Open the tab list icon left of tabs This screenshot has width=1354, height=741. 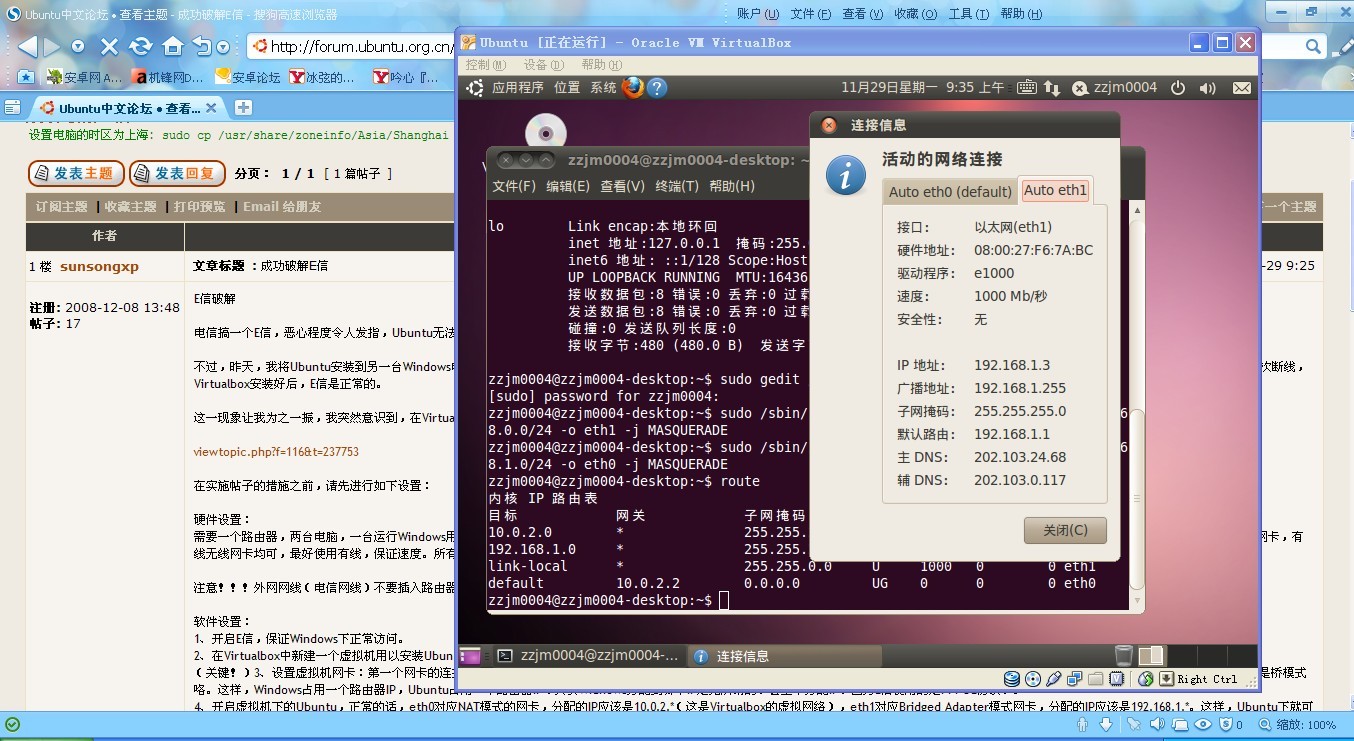pyautogui.click(x=12, y=107)
